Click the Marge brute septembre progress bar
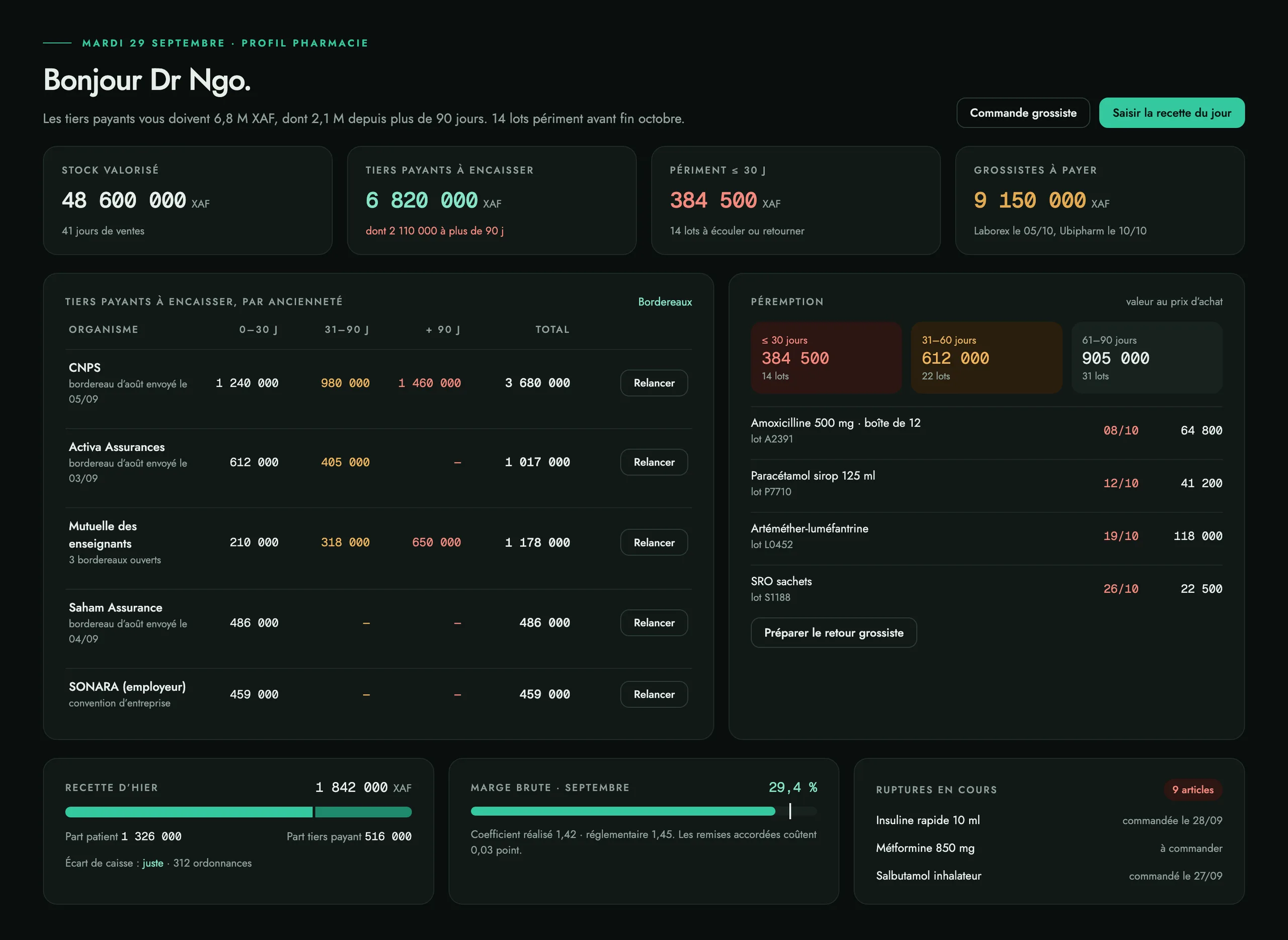Screen dimensions: 1288x940 coord(643,811)
